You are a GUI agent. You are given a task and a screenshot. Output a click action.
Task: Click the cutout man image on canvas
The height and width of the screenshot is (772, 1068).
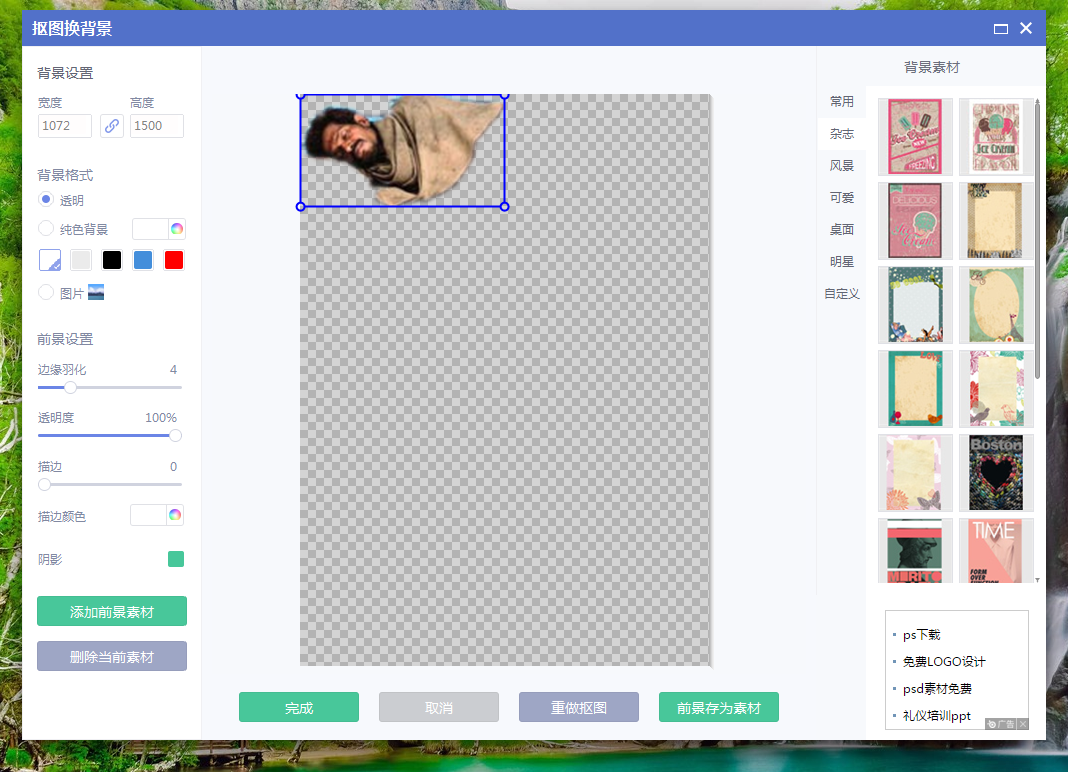(402, 150)
